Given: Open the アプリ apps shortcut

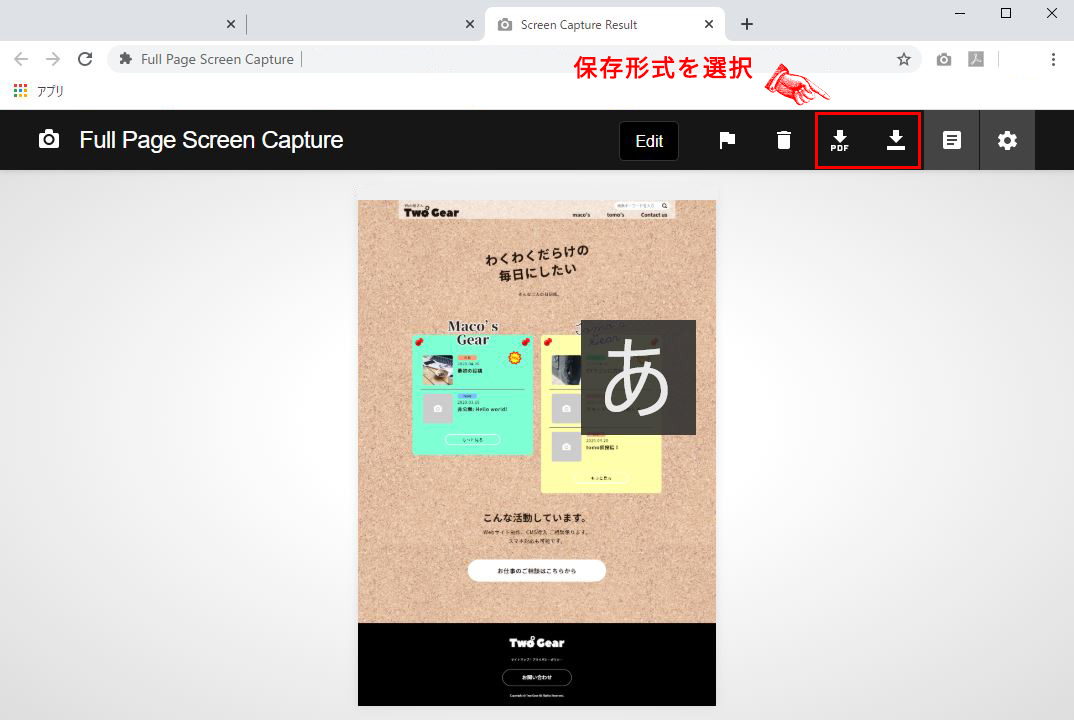Looking at the screenshot, I should (x=39, y=91).
